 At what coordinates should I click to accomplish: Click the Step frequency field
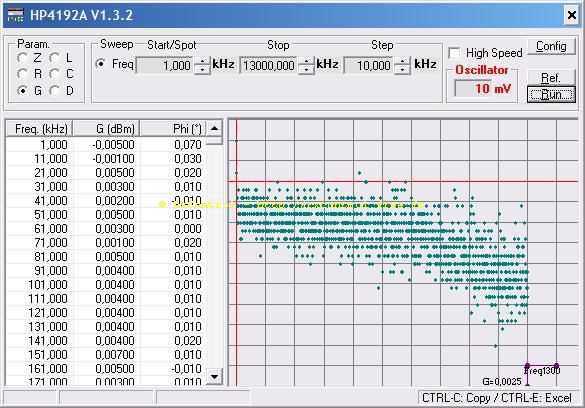(369, 66)
